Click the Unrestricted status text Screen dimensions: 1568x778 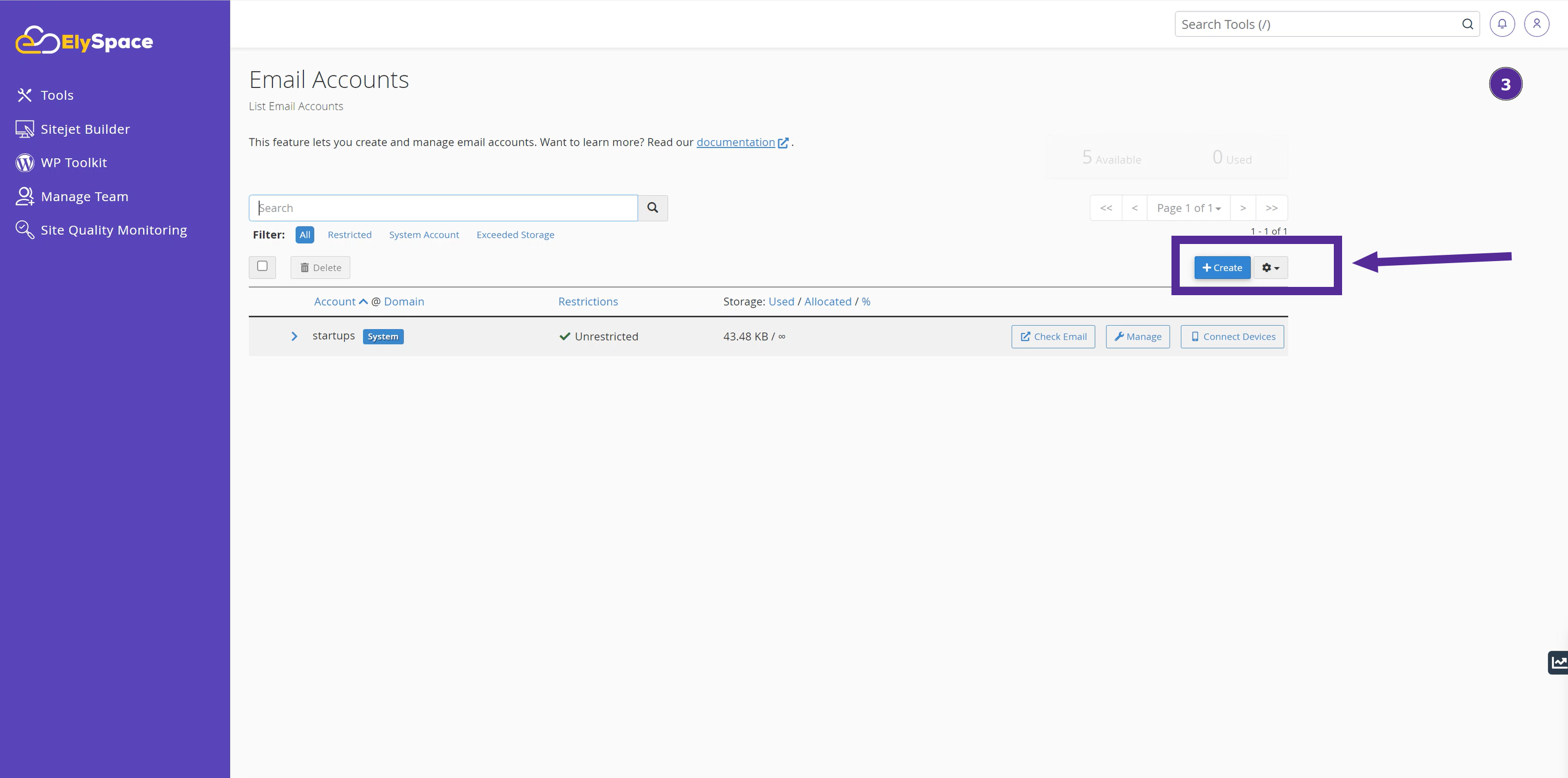click(x=606, y=337)
